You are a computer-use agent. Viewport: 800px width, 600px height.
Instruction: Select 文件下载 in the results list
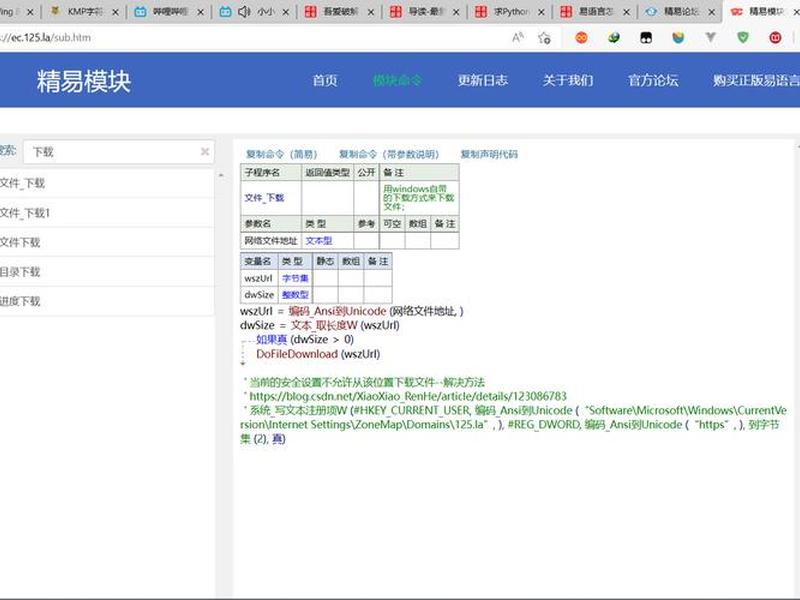coord(107,242)
